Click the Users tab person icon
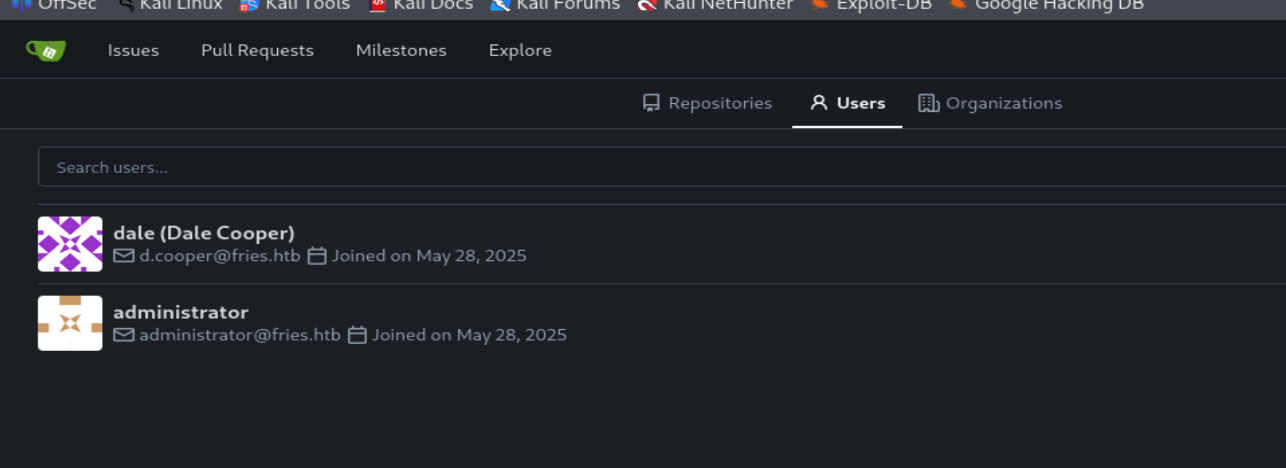The height and width of the screenshot is (468, 1286). point(819,103)
